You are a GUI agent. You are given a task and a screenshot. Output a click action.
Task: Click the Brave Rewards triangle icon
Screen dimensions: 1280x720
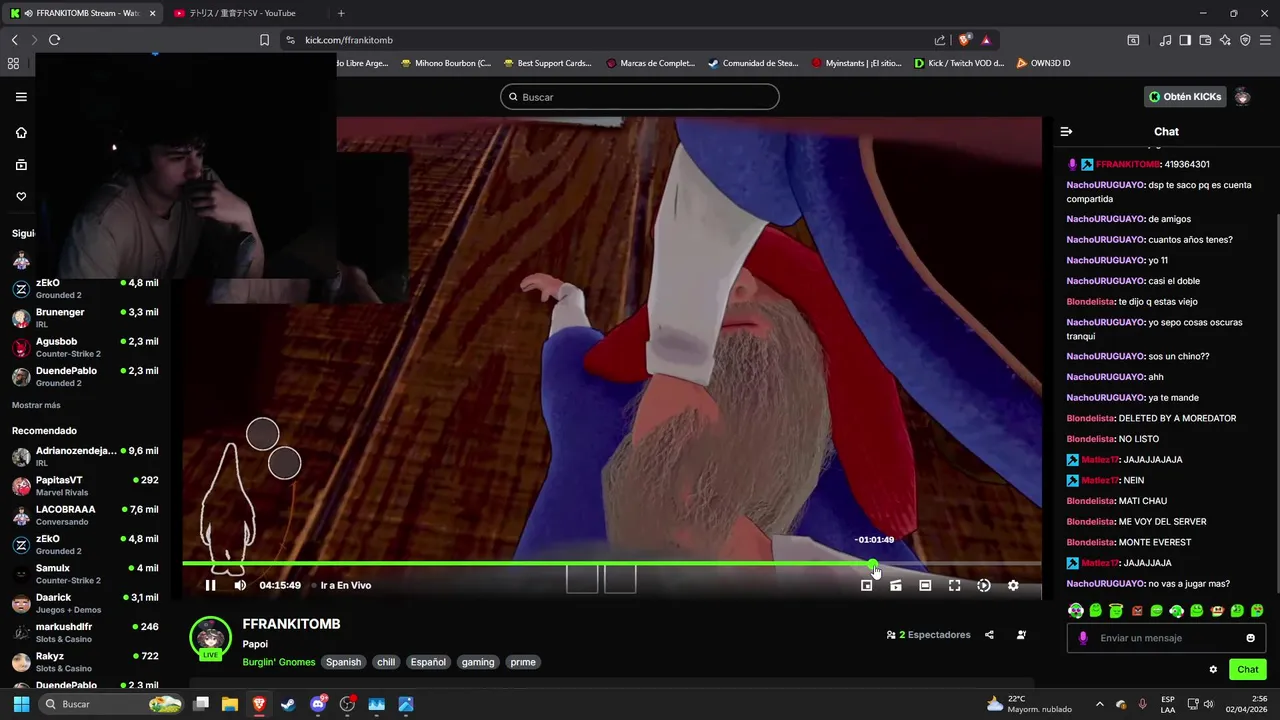point(986,40)
